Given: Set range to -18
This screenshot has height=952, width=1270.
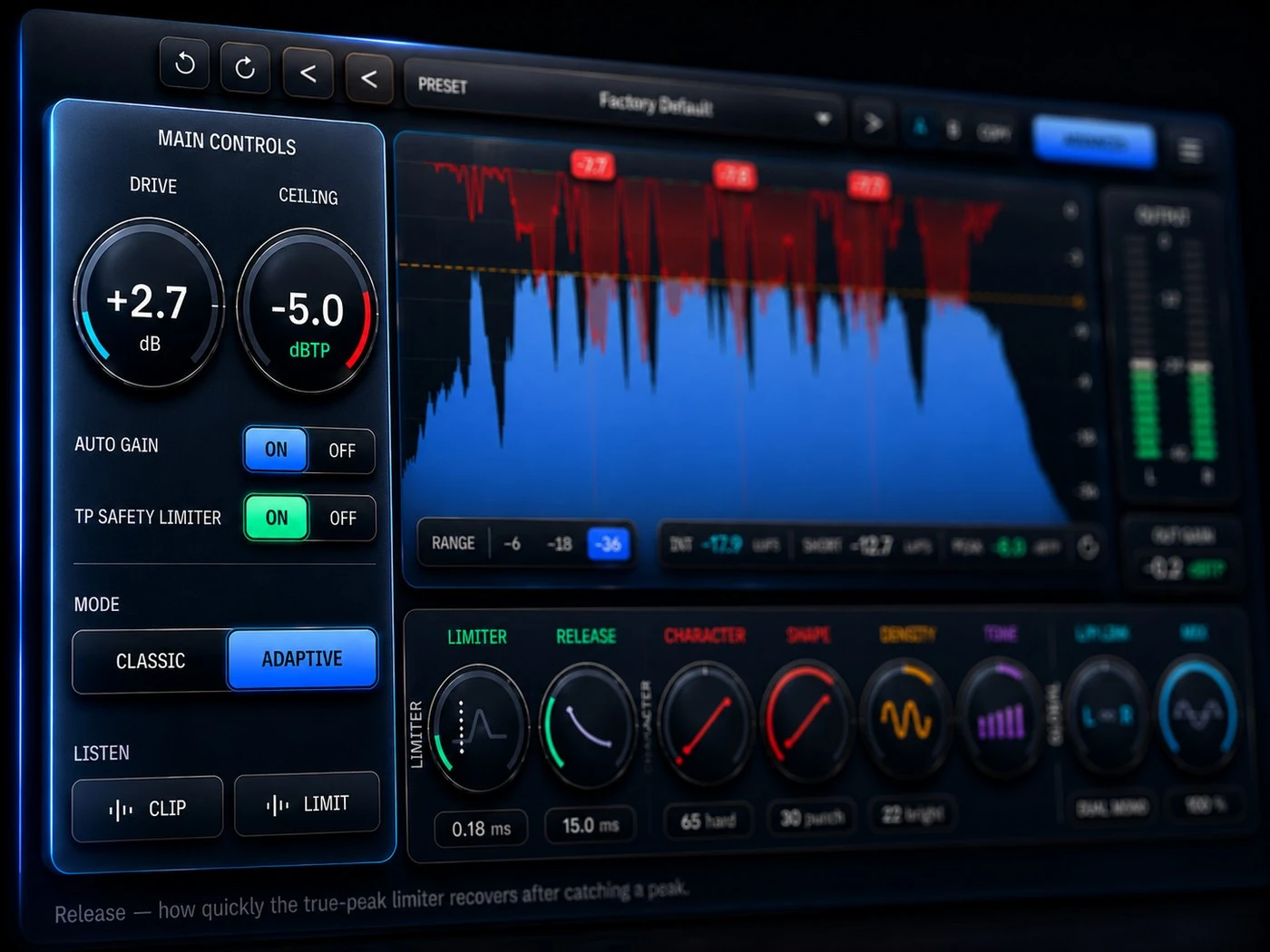Looking at the screenshot, I should [560, 544].
